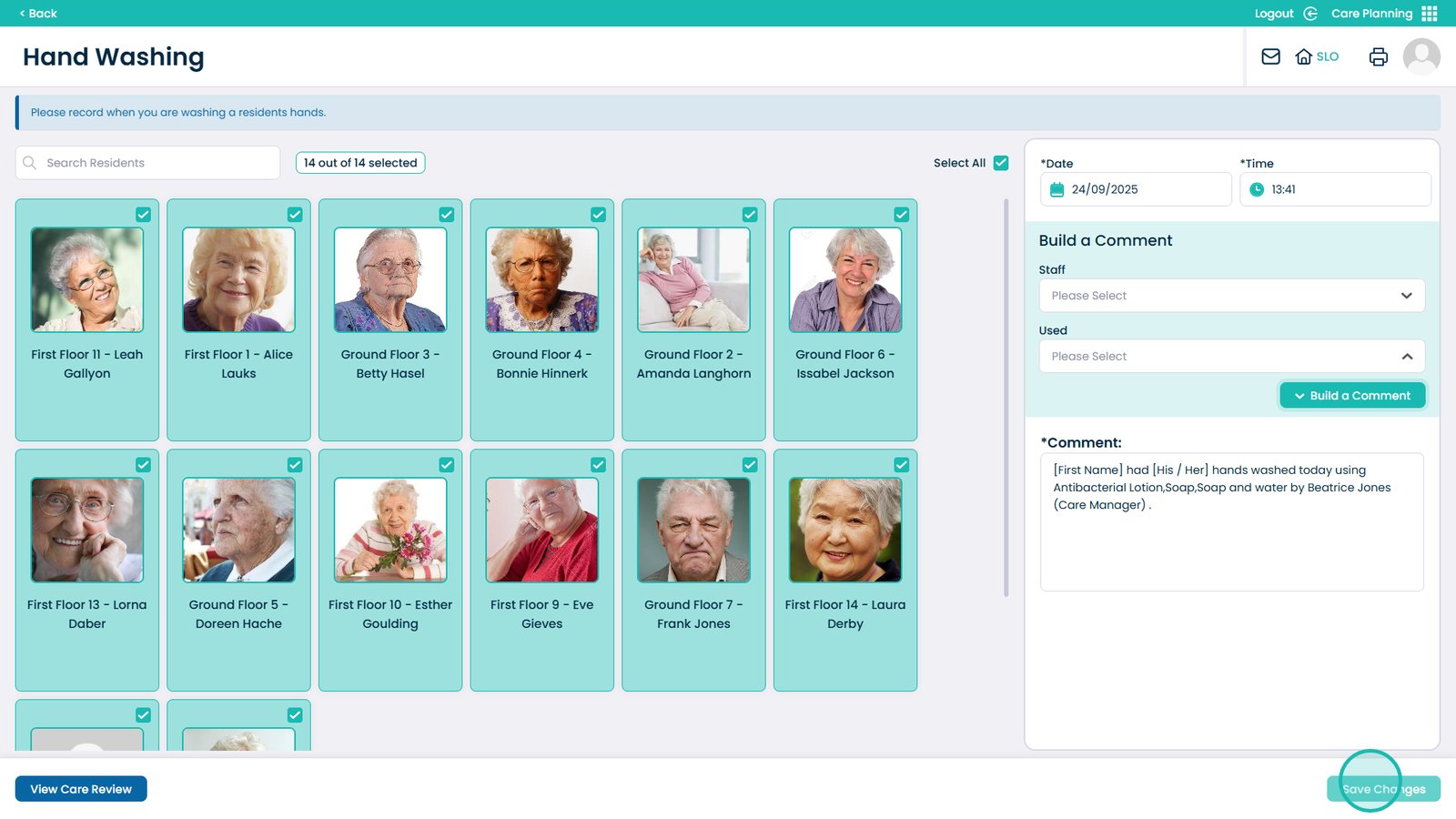Image resolution: width=1456 pixels, height=819 pixels.
Task: Click Leah Gallyon's photo
Action: point(87,279)
